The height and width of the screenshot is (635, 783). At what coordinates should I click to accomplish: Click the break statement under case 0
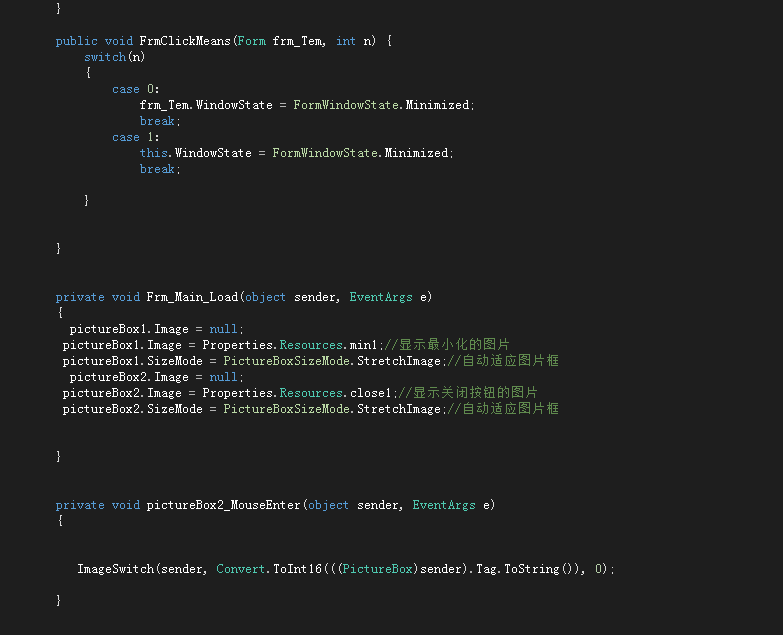coord(160,121)
